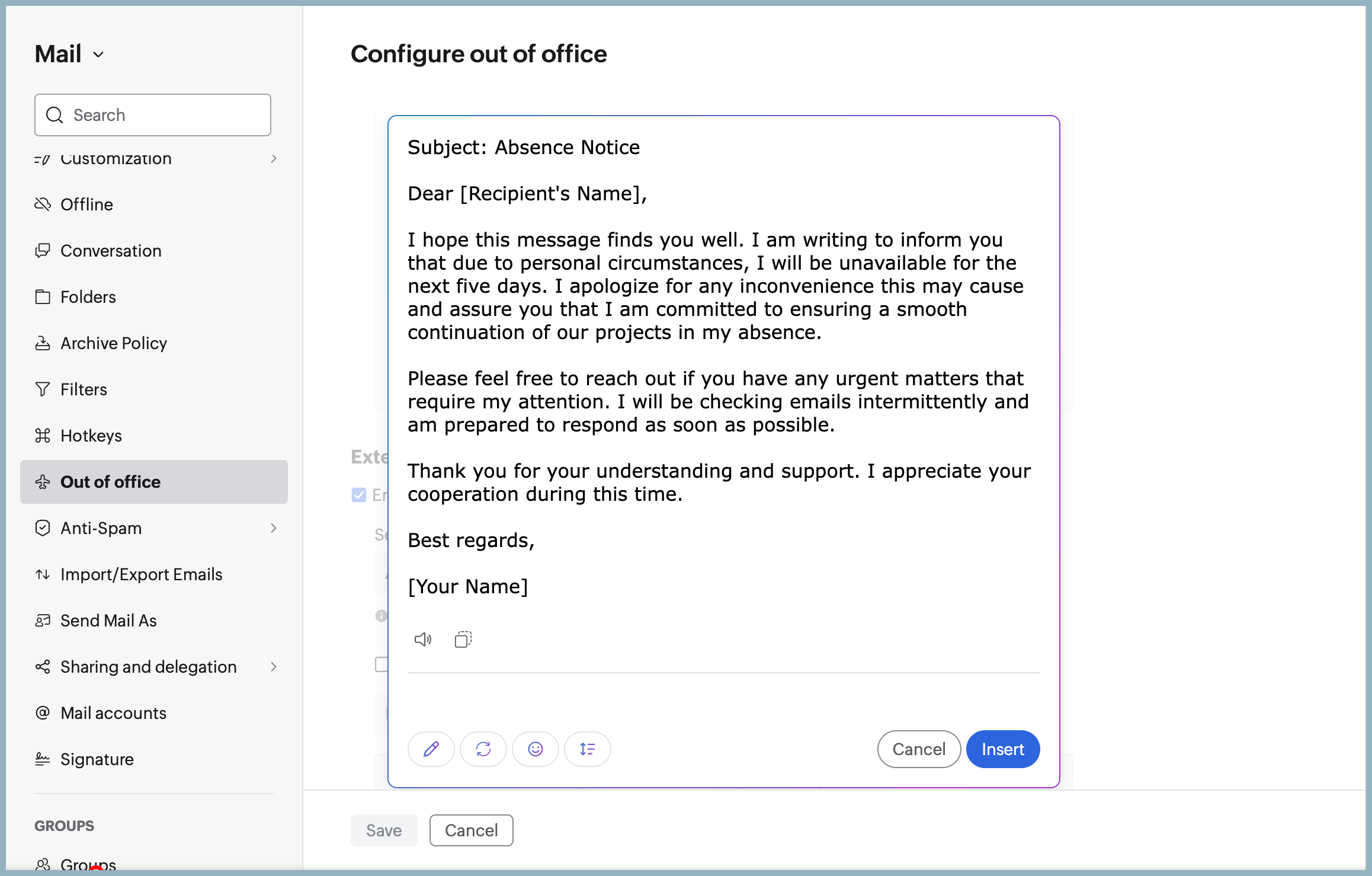Open Hotkeys settings
1372x876 pixels.
click(154, 436)
